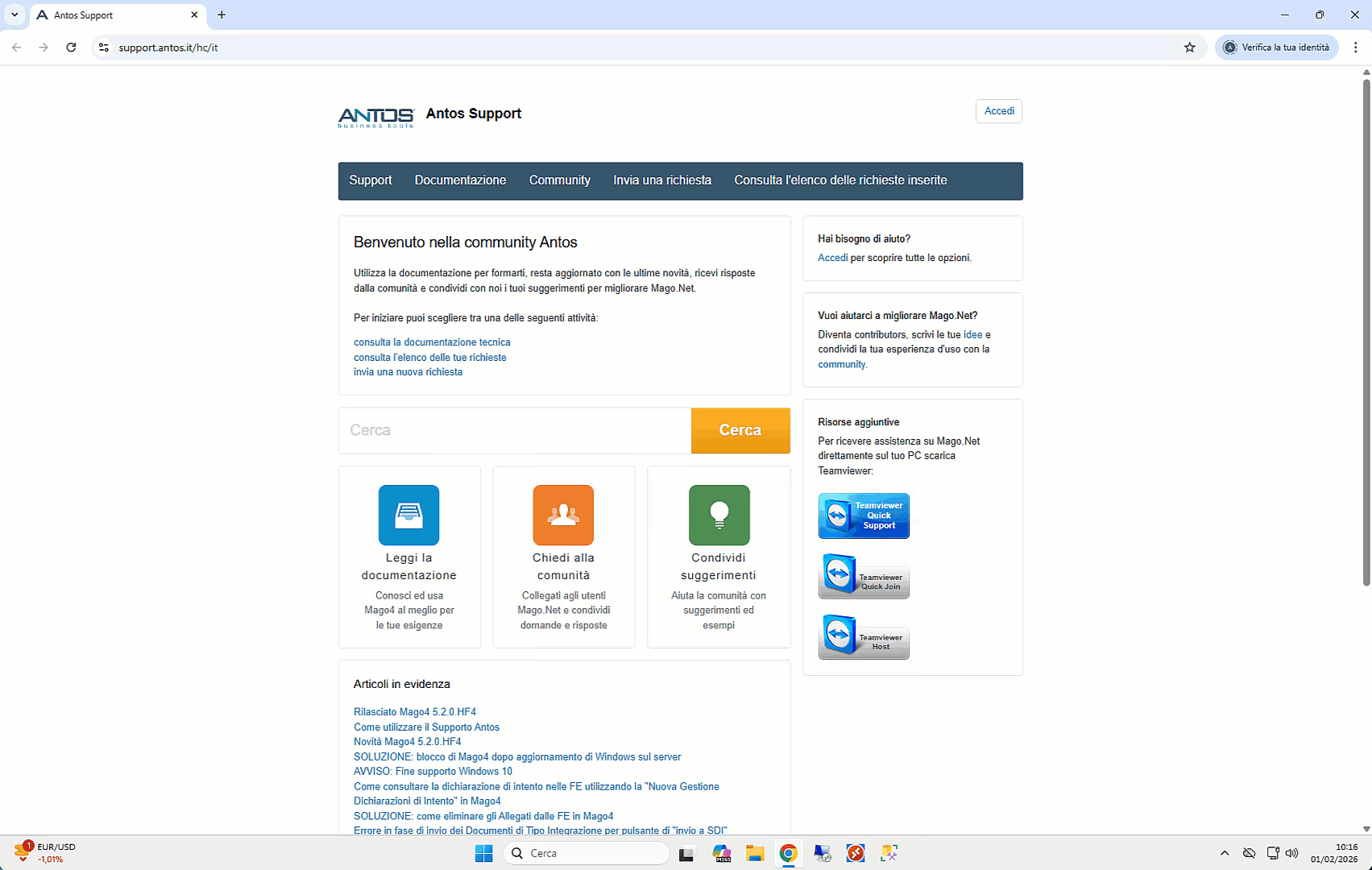Click Accedi link under Hai bisogno di aiuto

832,258
